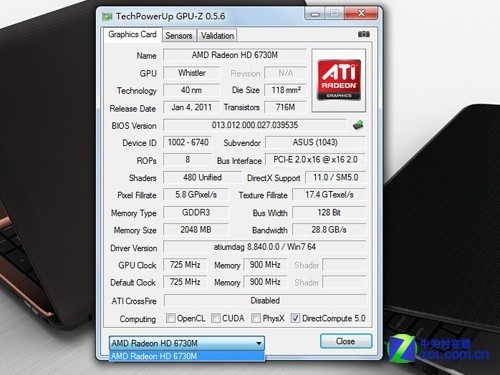Click the Driver Version text field
Screen dimensions: 500x375
coord(265,247)
